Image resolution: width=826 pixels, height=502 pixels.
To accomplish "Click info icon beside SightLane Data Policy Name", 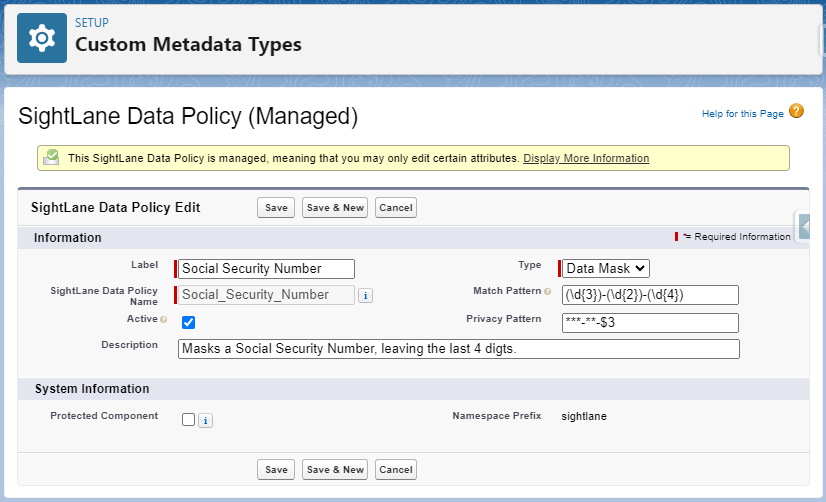I will click(x=366, y=296).
